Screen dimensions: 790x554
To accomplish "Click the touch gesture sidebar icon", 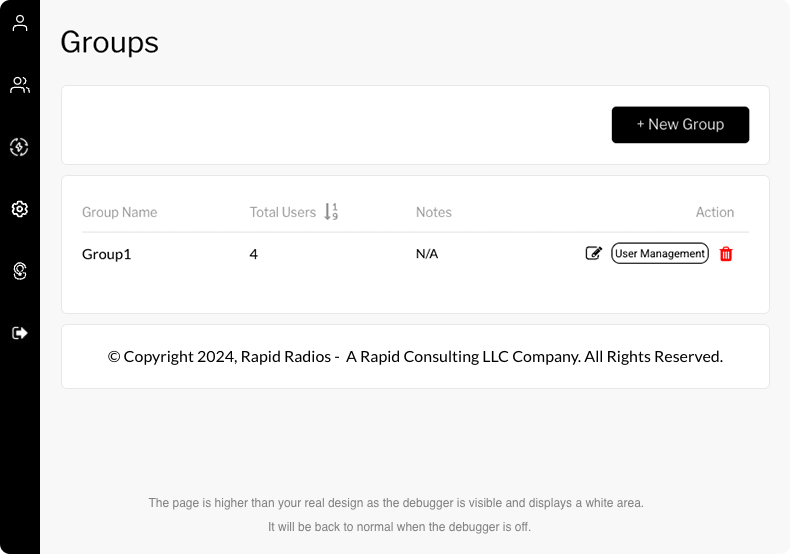I will (20, 271).
